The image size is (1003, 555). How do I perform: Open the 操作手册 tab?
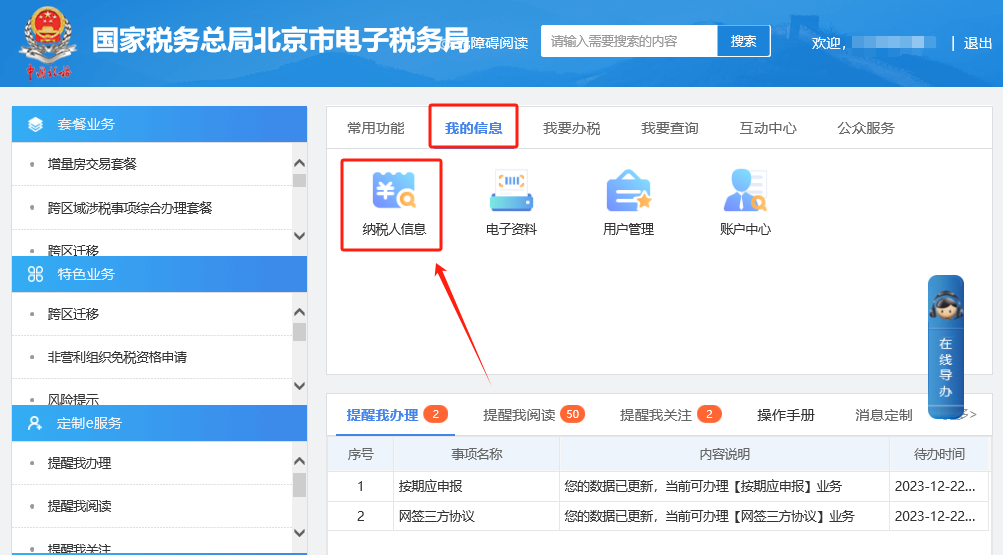click(x=786, y=415)
